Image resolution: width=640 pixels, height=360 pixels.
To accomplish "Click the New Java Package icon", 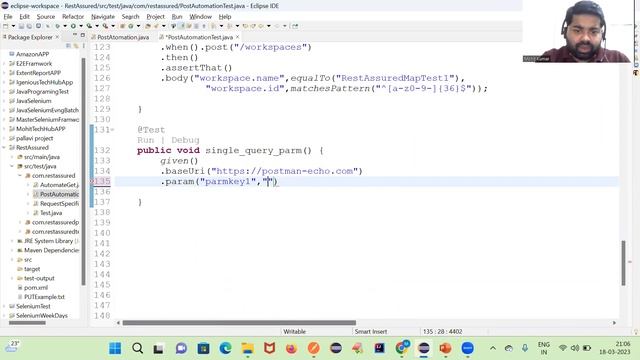I will (122, 26).
